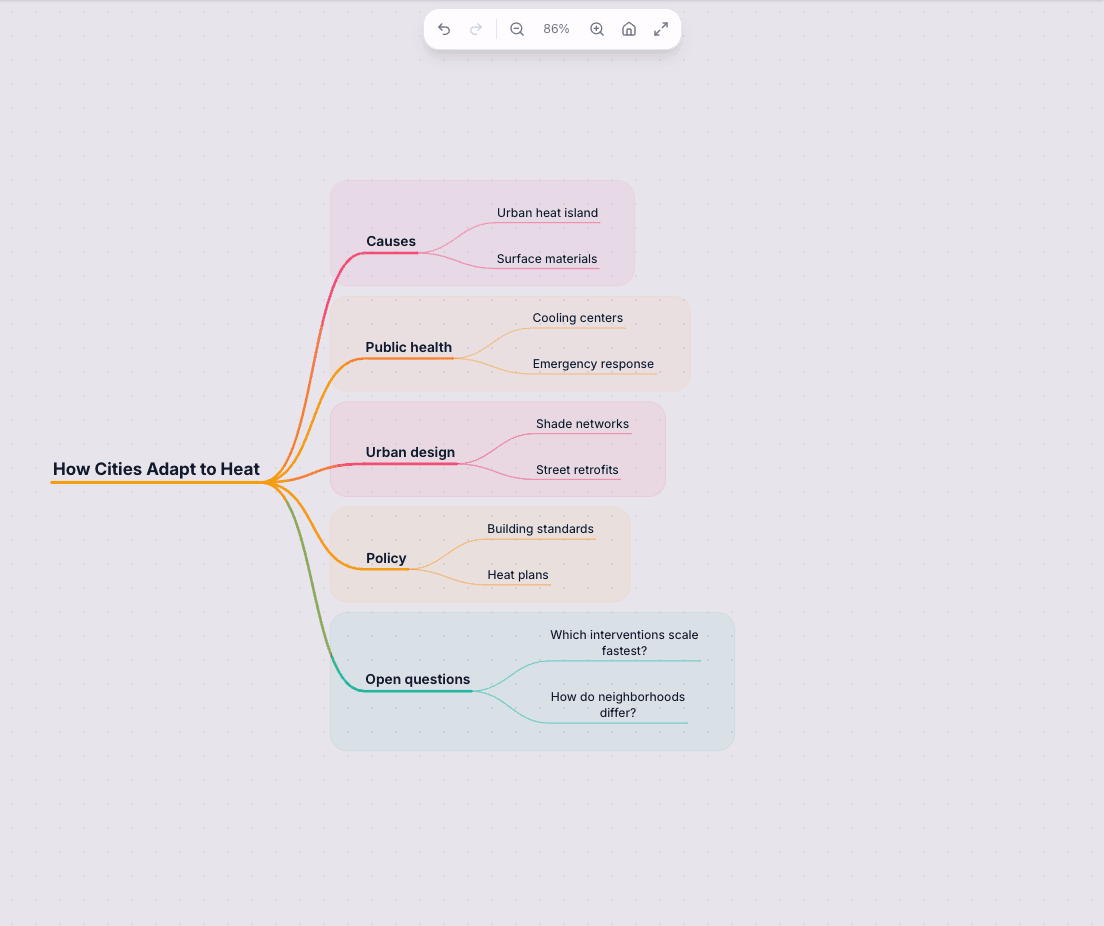Select the Policy branch node
Image resolution: width=1104 pixels, height=926 pixels.
click(386, 558)
